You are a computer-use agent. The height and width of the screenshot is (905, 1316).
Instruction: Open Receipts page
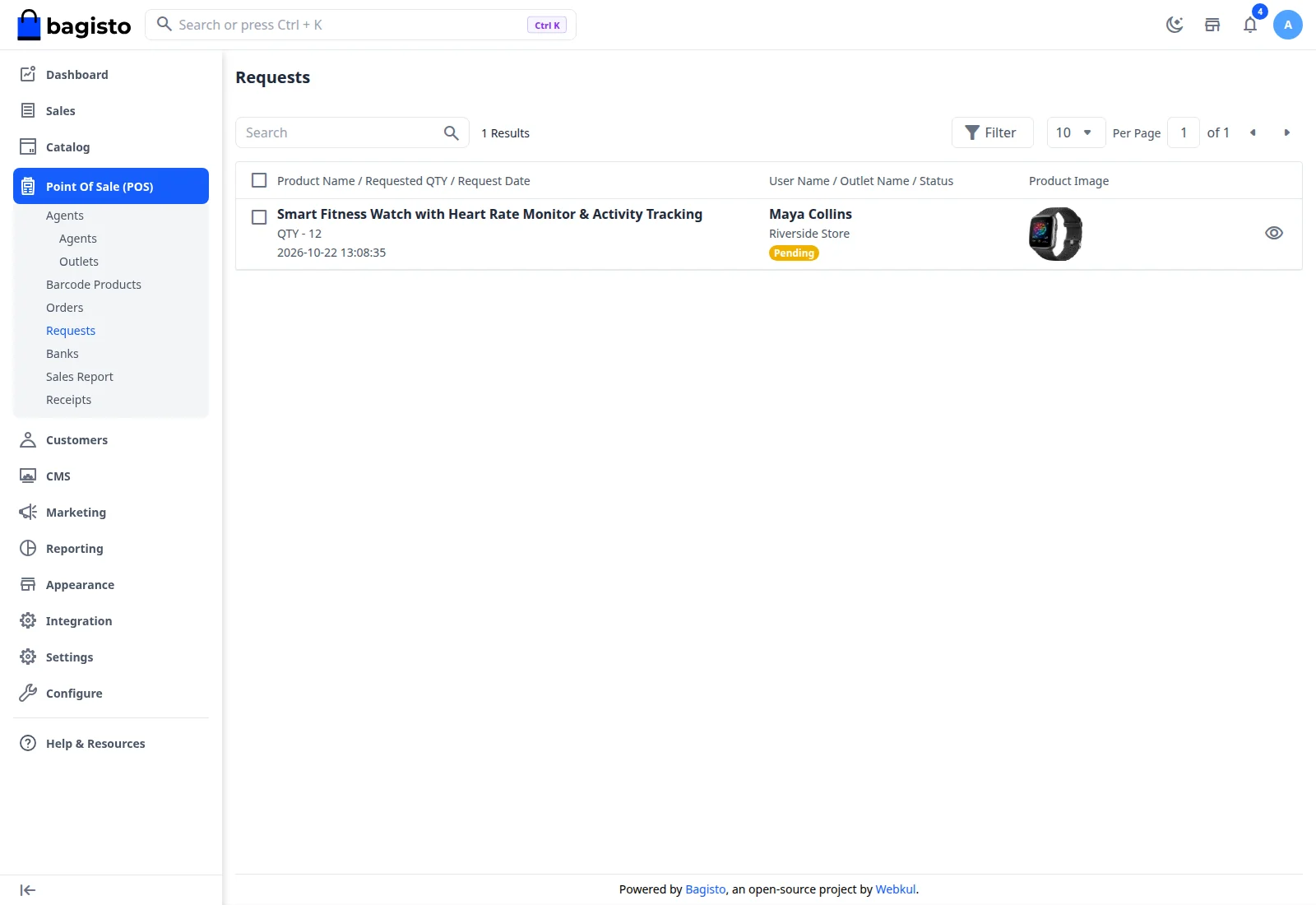(69, 400)
